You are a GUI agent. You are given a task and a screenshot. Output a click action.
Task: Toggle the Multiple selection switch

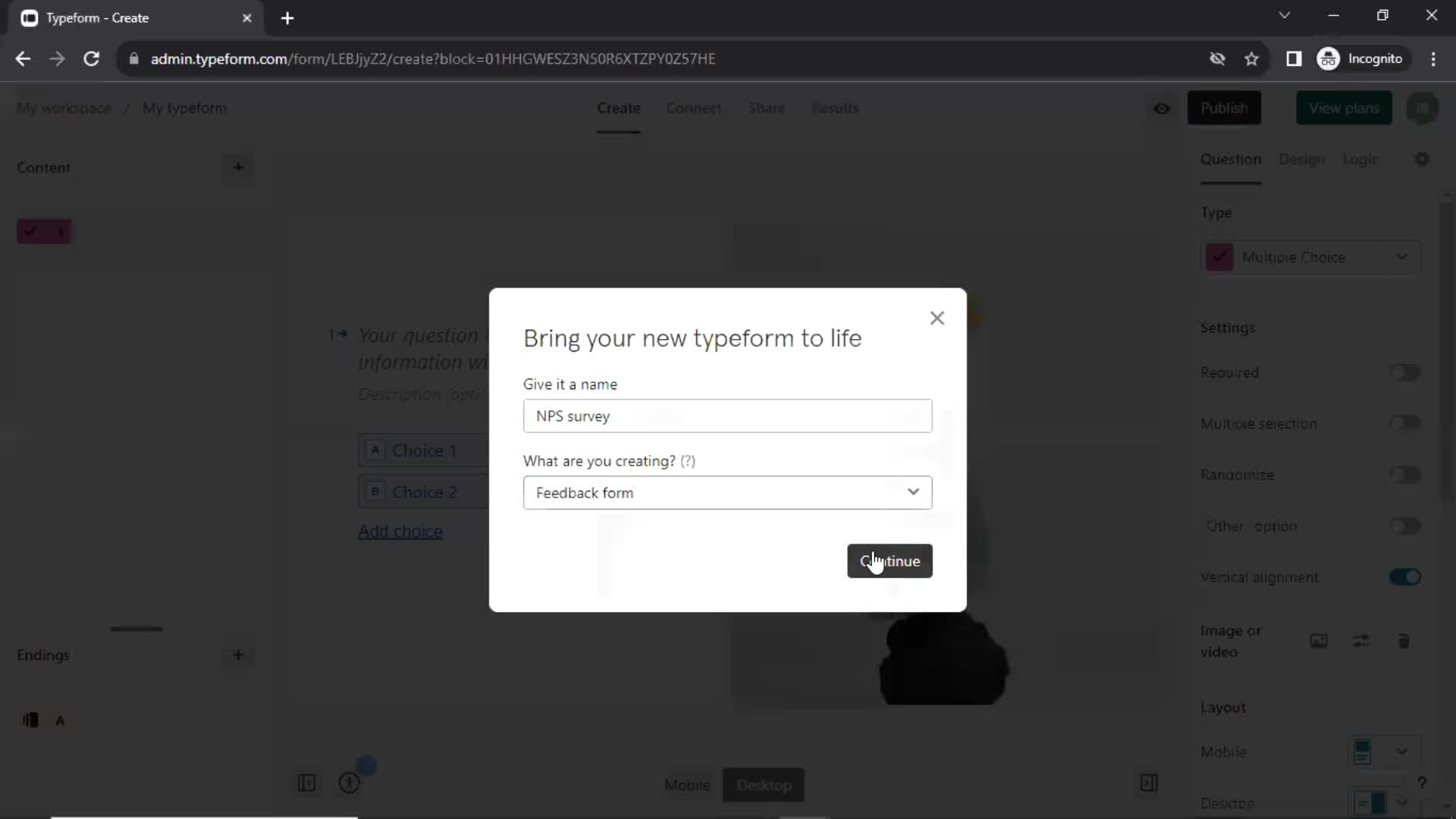coord(1404,423)
